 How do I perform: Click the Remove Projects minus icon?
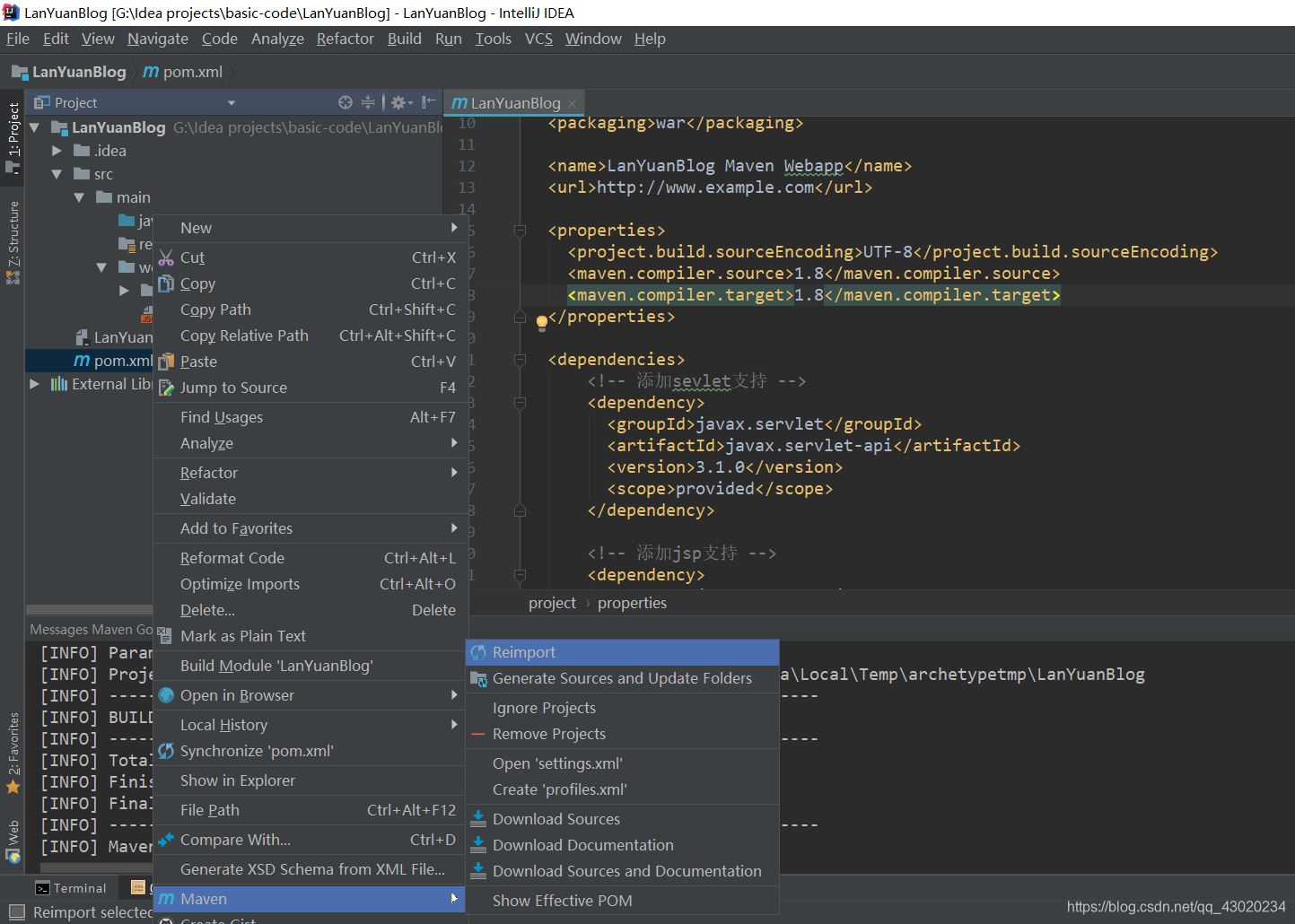tap(478, 734)
